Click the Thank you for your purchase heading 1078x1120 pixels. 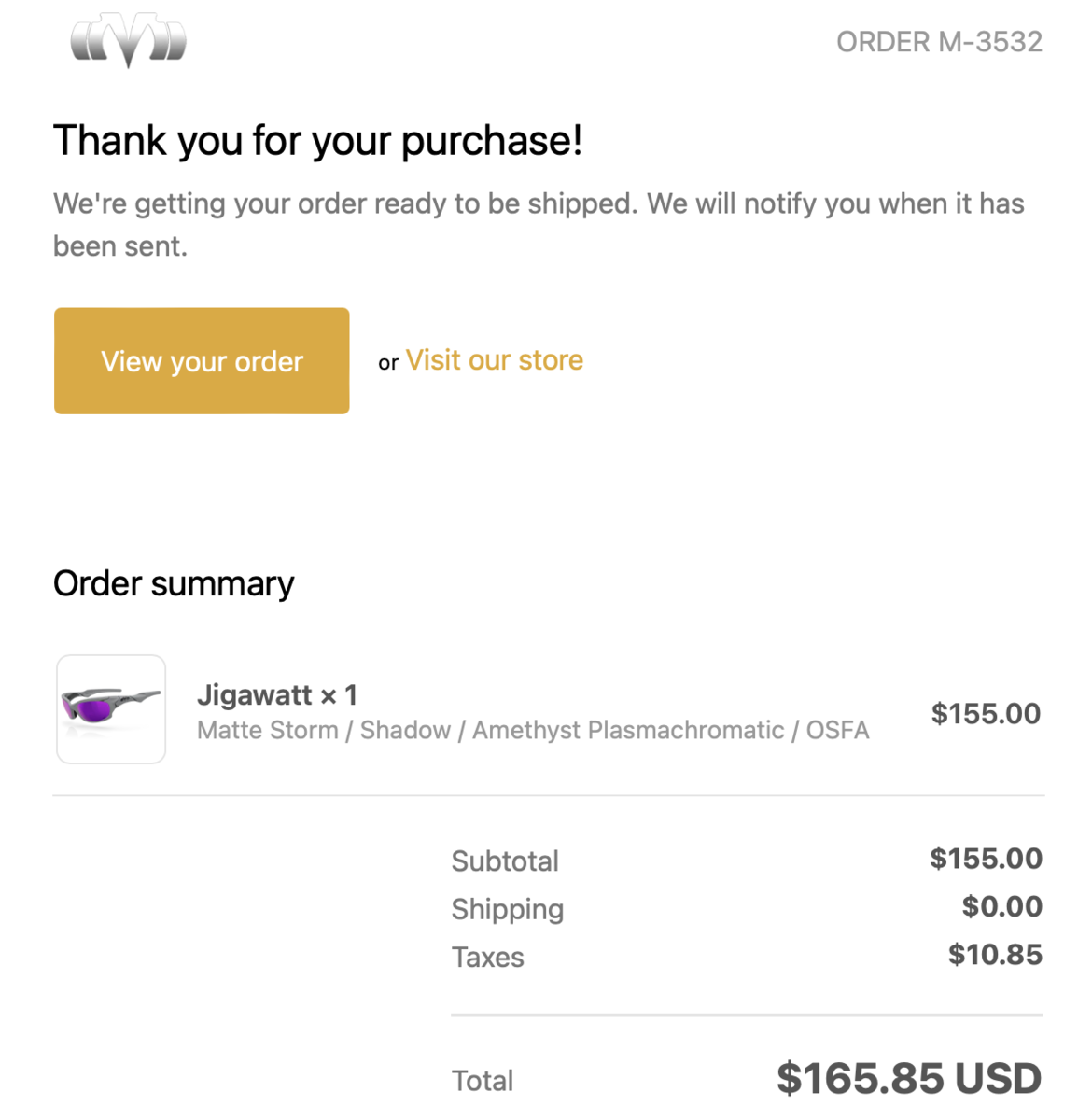[317, 141]
